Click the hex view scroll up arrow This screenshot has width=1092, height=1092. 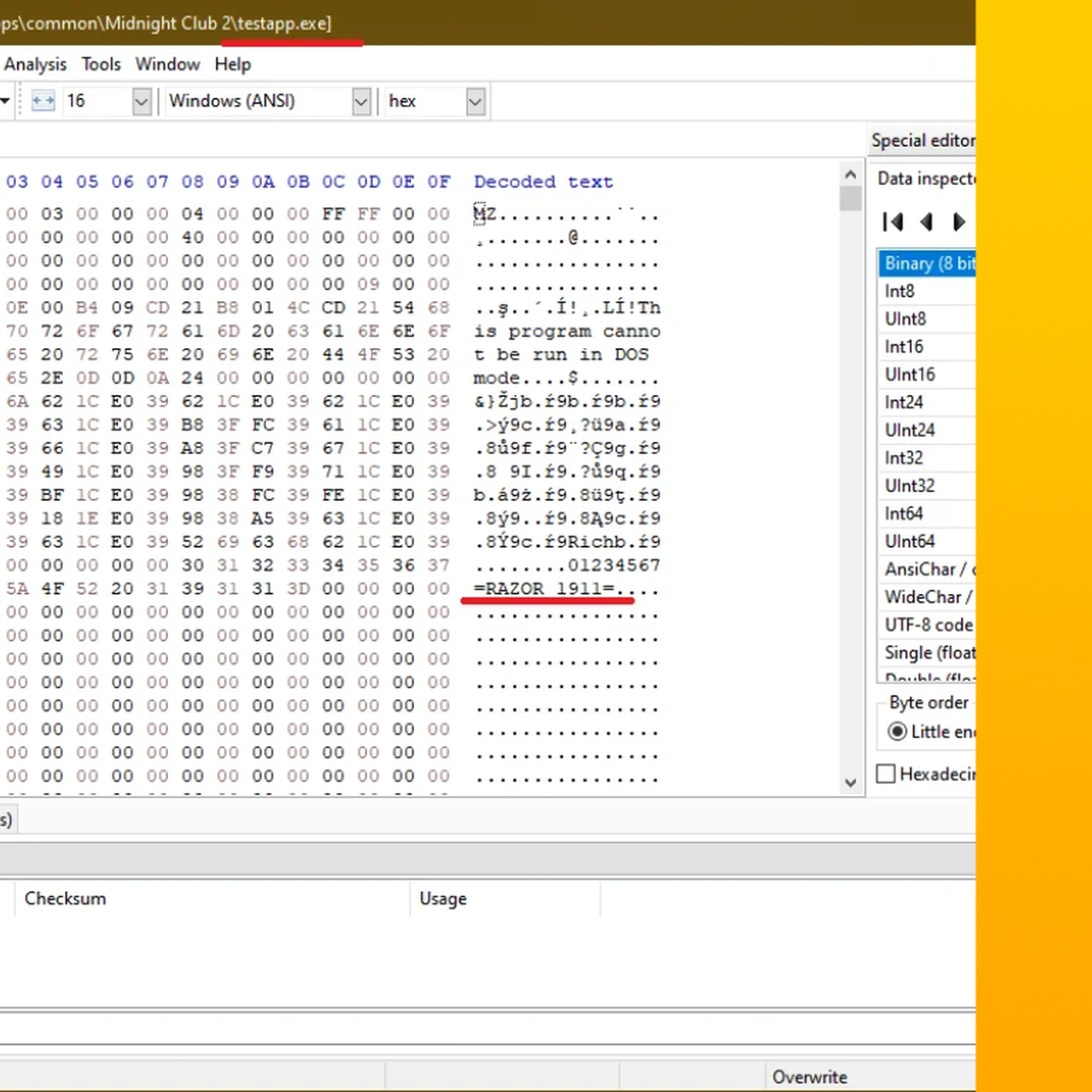[x=851, y=175]
